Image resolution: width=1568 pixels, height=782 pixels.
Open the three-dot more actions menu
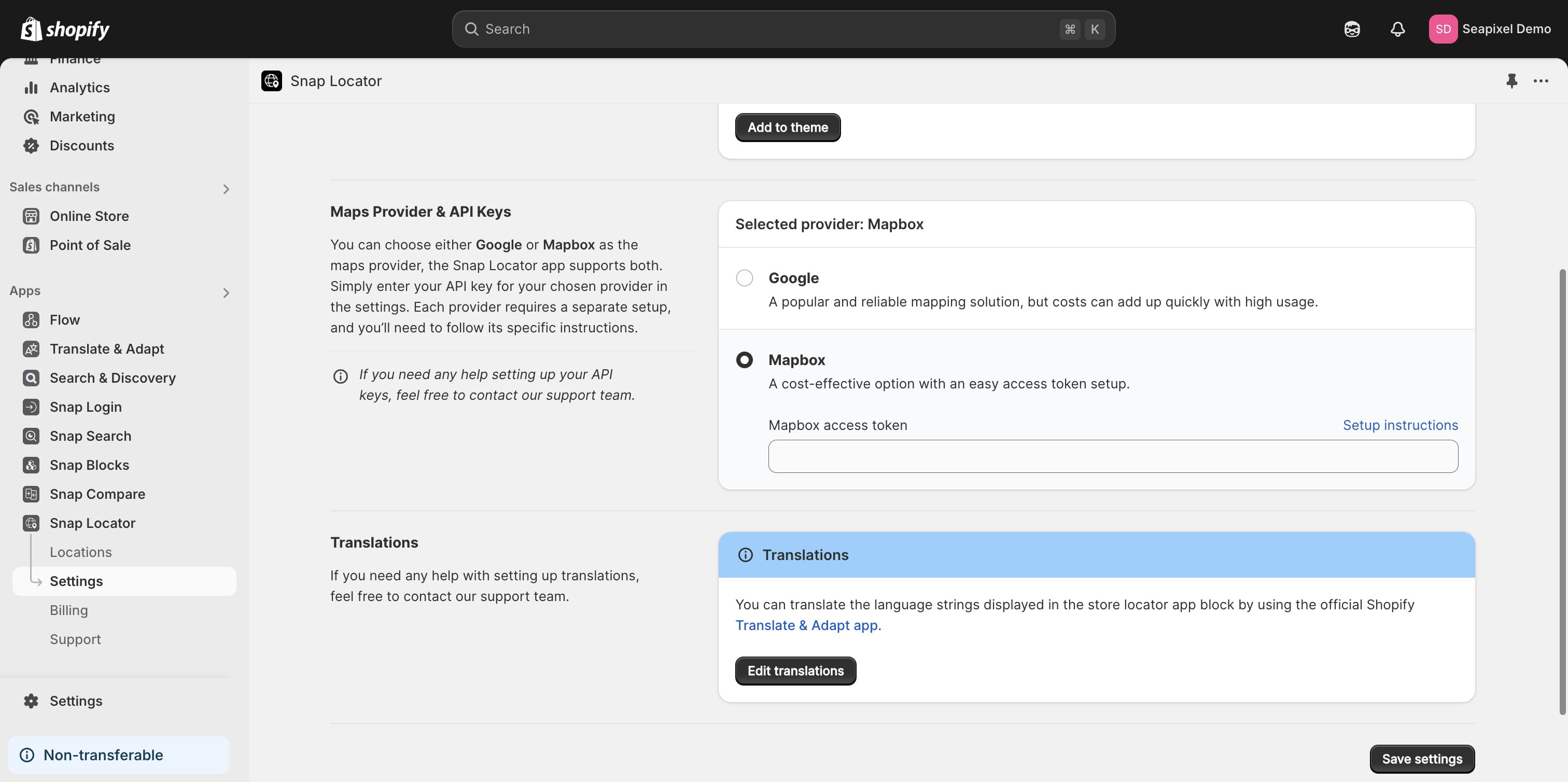coord(1541,80)
